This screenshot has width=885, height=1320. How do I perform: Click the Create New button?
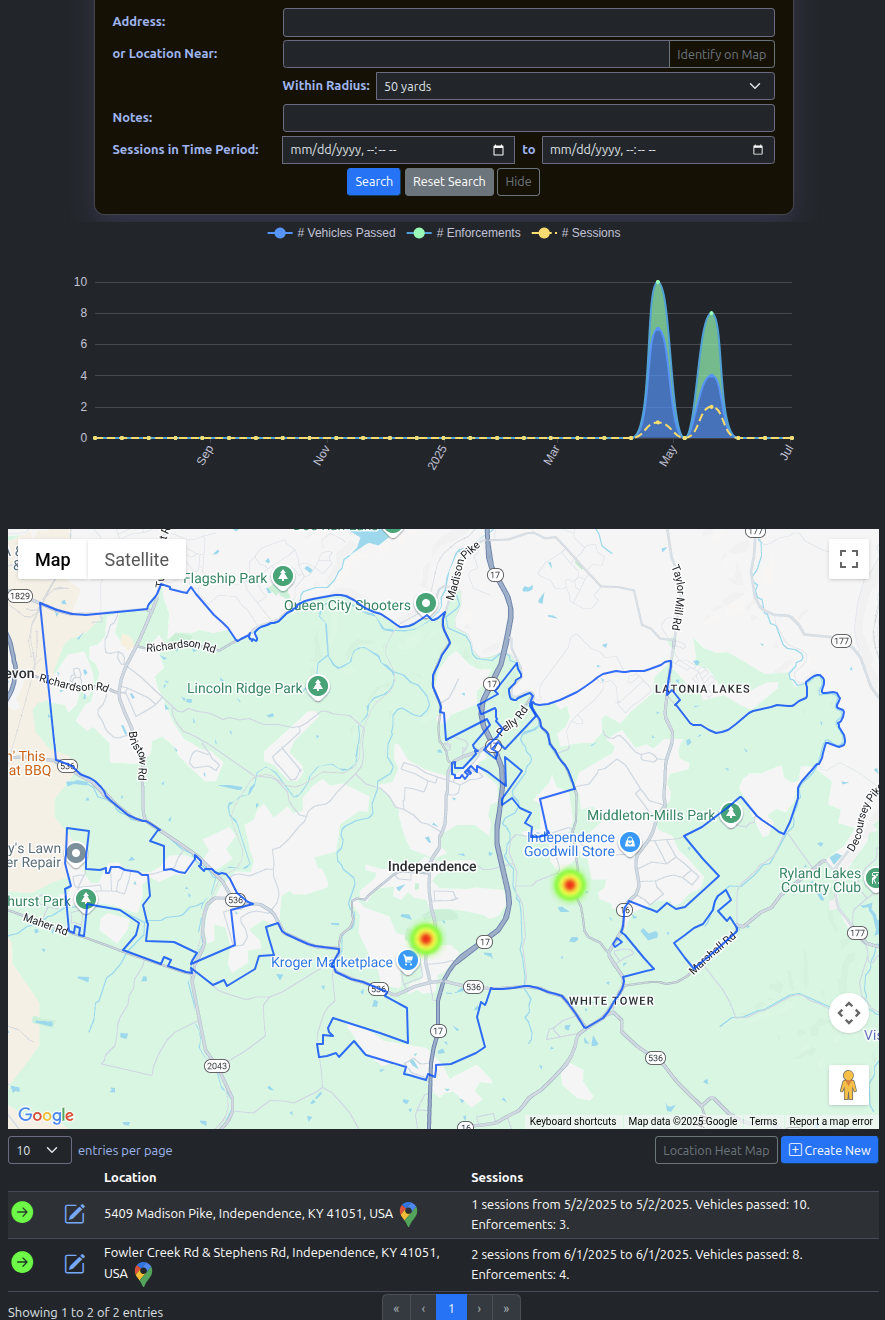(829, 1150)
